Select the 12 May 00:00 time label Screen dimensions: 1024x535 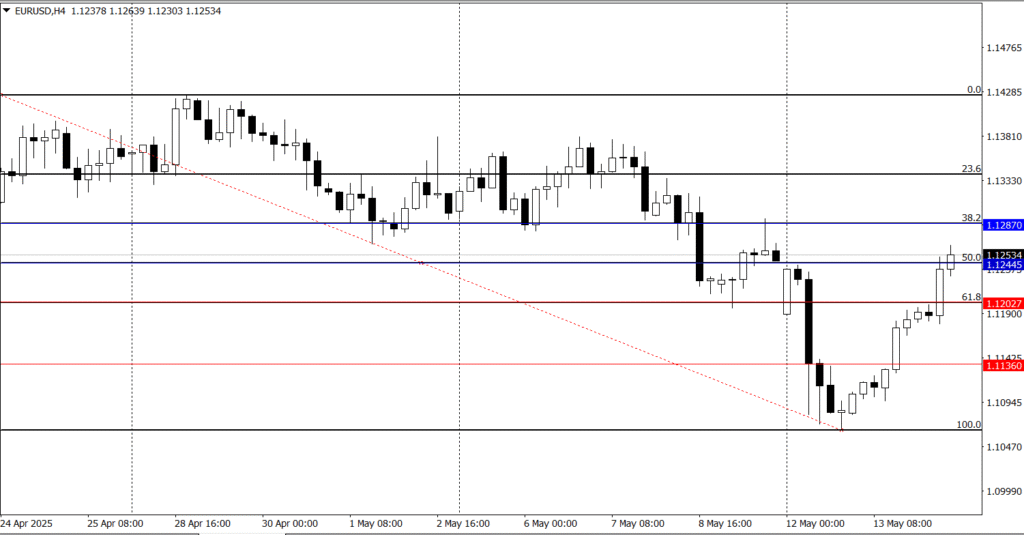pos(816,523)
